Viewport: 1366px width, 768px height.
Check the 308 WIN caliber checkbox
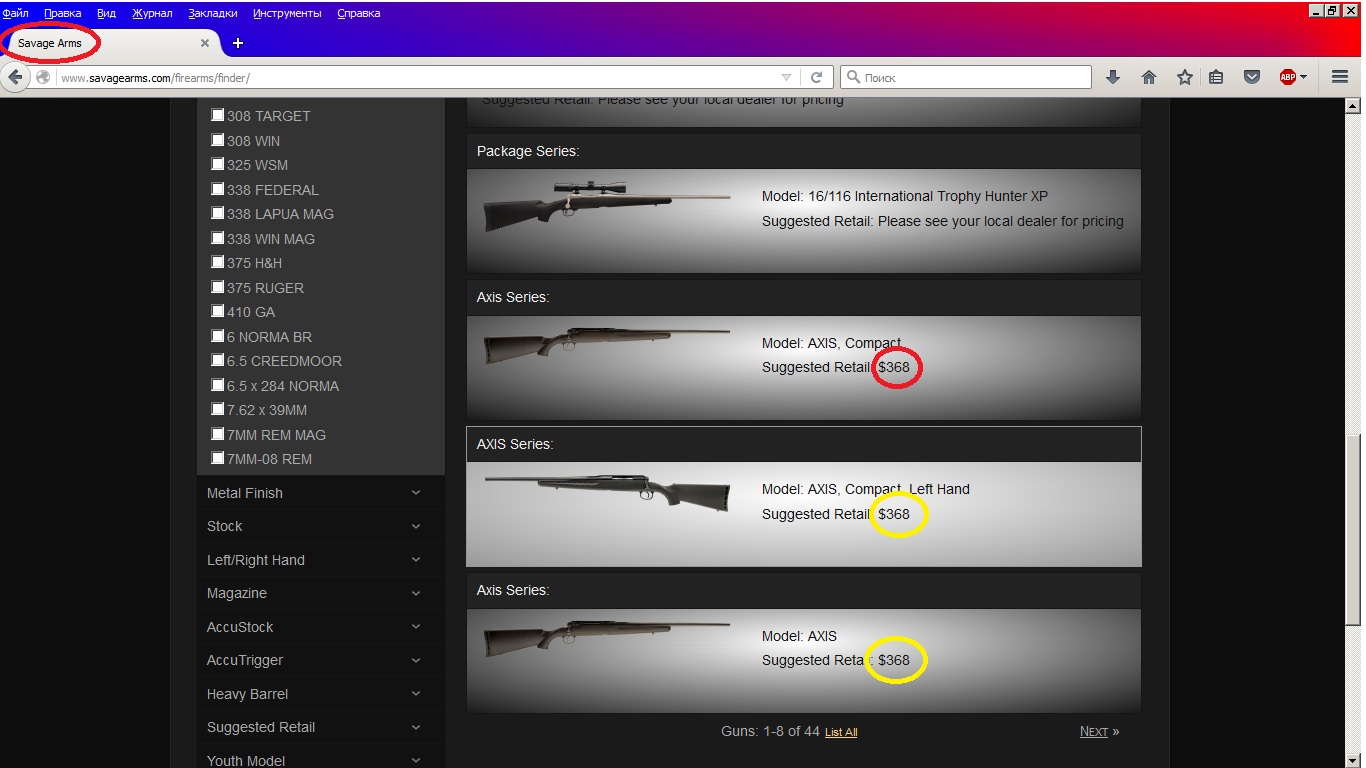pyautogui.click(x=217, y=140)
